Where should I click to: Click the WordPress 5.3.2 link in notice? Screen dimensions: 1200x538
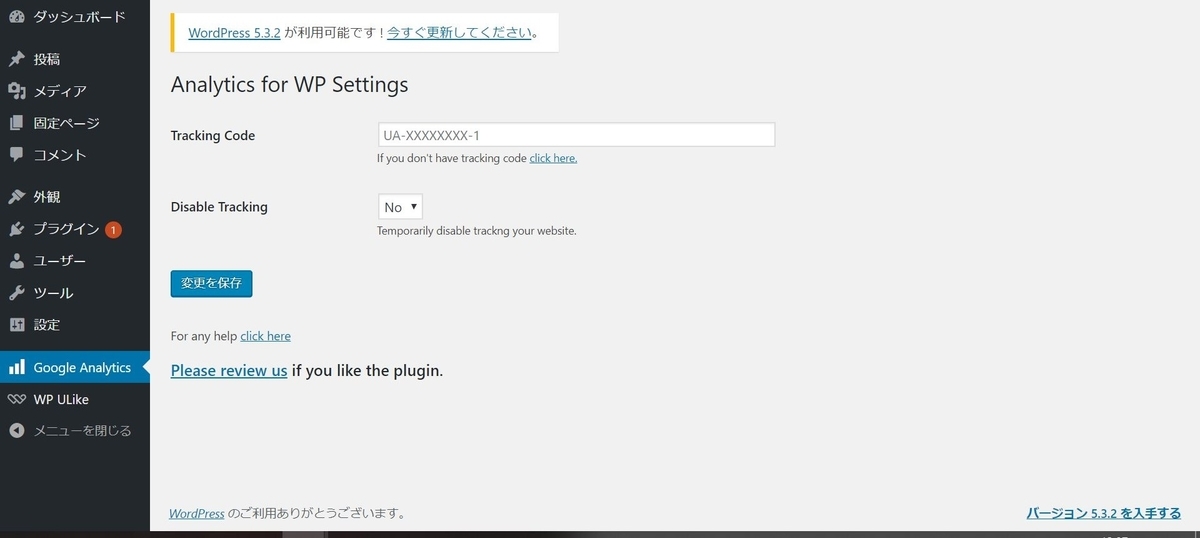click(x=234, y=32)
